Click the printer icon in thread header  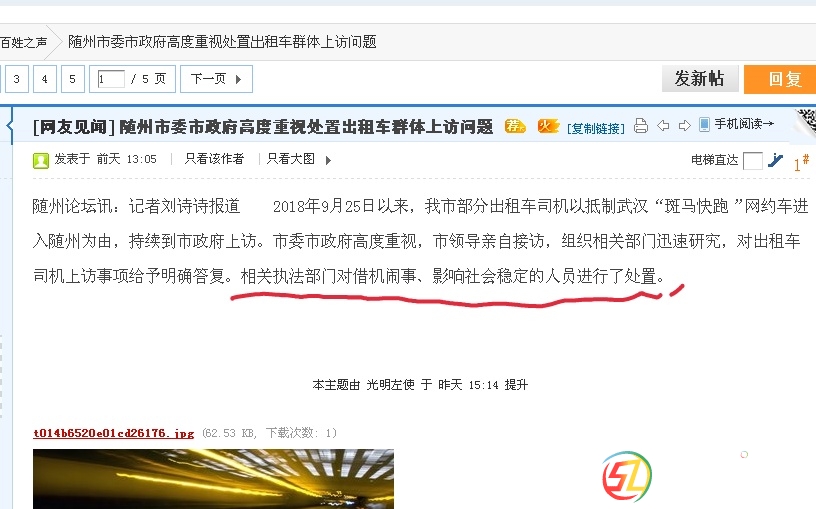coord(641,125)
